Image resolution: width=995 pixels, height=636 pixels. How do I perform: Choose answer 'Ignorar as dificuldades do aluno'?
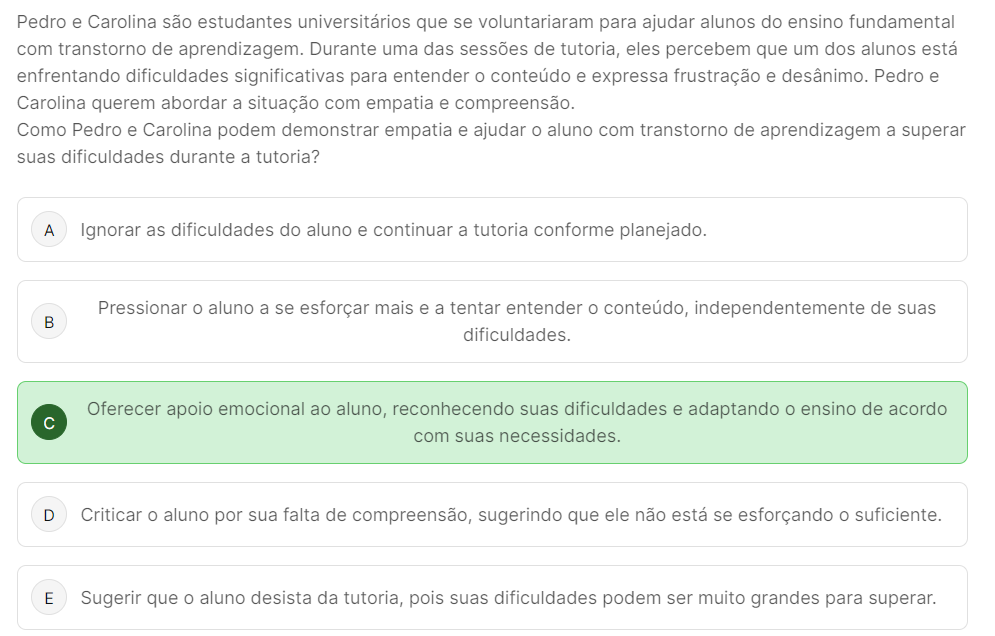(x=393, y=230)
